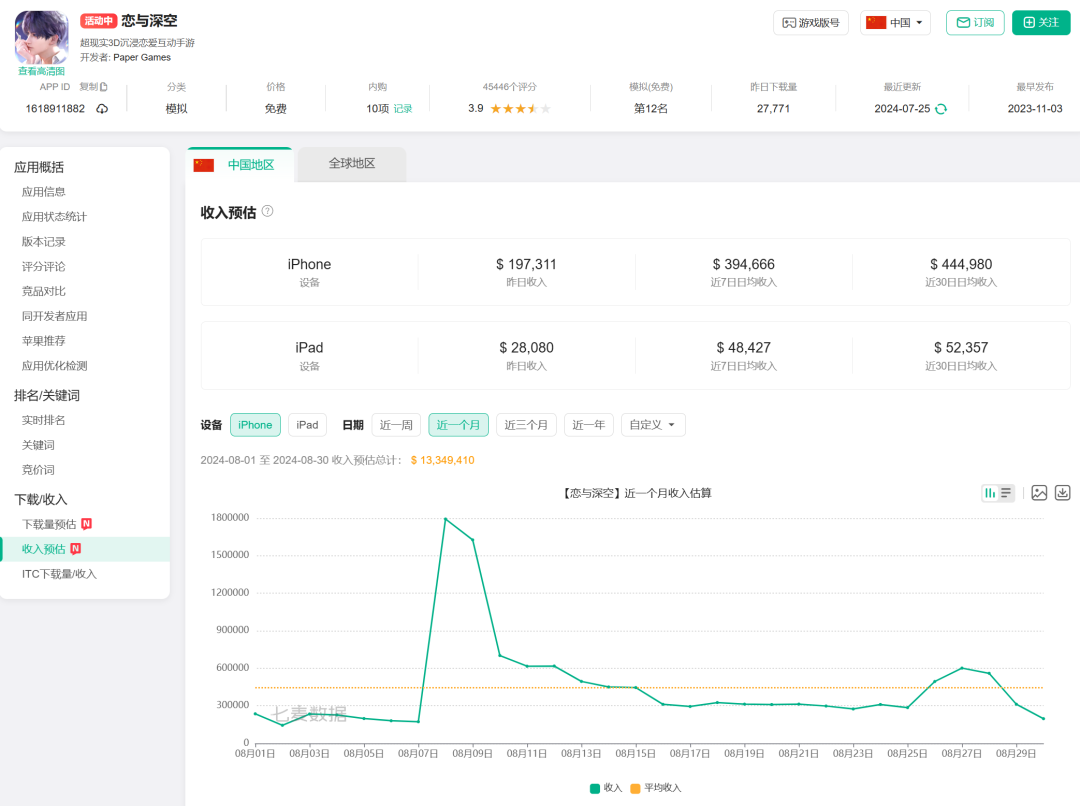Switch device filter to iPad

tap(307, 424)
